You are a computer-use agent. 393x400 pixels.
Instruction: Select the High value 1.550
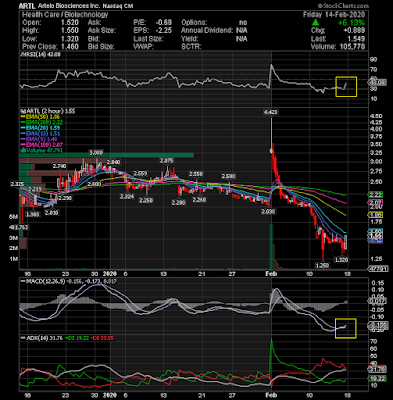point(69,31)
